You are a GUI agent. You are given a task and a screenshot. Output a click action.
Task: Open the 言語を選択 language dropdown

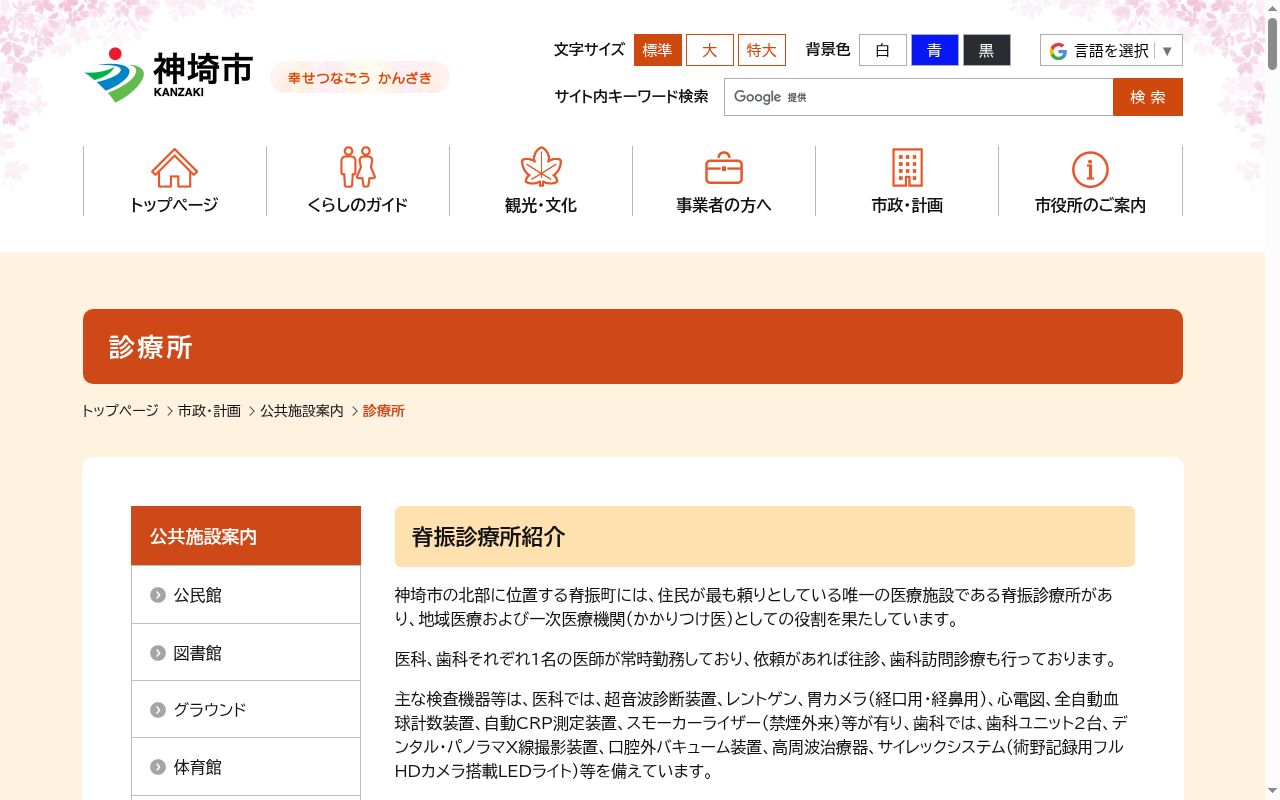1111,51
